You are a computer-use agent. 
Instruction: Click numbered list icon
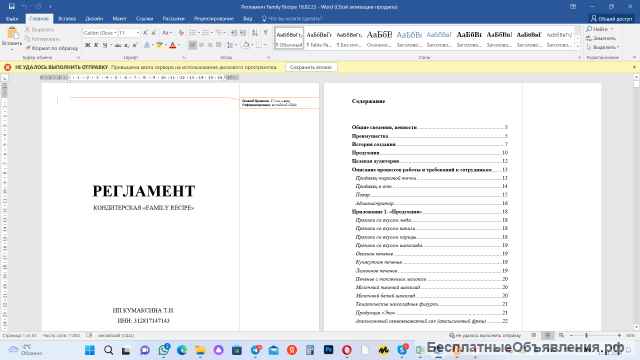[206, 33]
